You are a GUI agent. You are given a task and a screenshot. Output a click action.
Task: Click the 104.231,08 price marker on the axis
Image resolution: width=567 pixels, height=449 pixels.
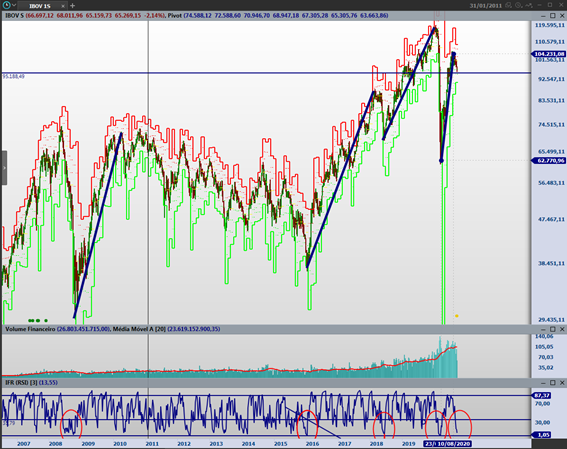coord(549,54)
